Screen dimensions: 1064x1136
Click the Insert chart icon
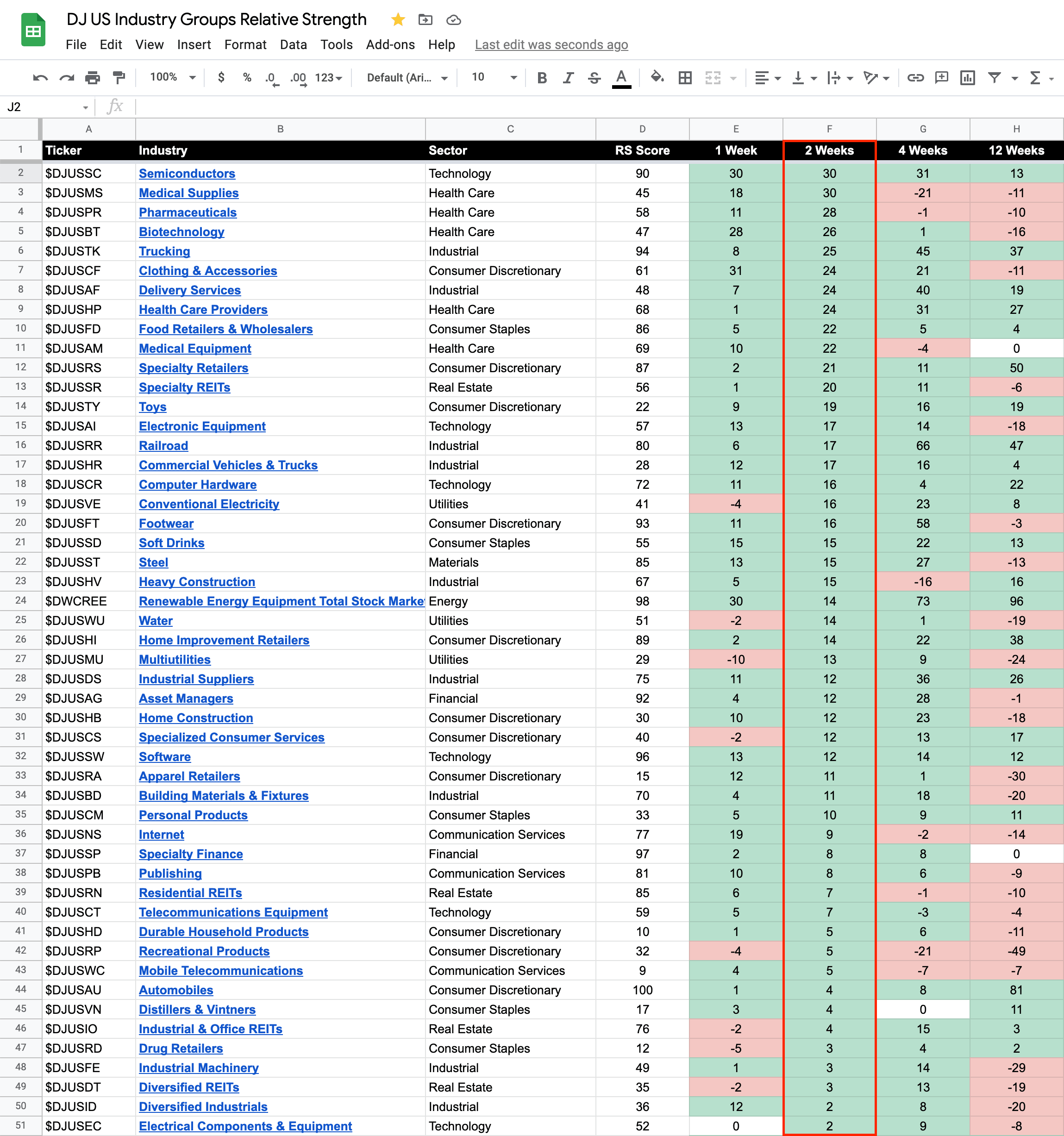[x=967, y=78]
